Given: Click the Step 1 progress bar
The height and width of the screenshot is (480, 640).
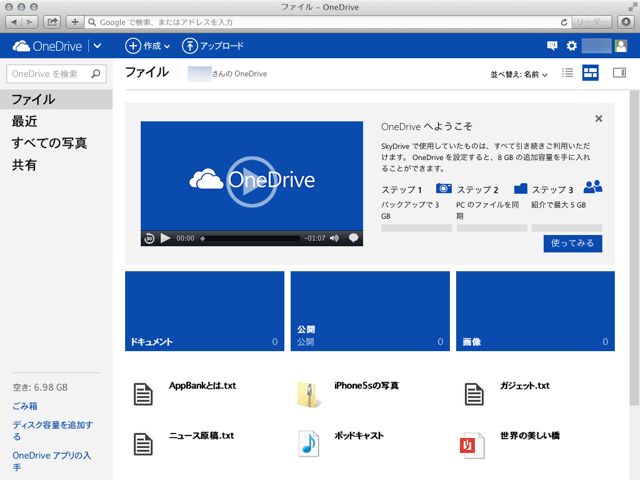Looking at the screenshot, I should click(416, 228).
